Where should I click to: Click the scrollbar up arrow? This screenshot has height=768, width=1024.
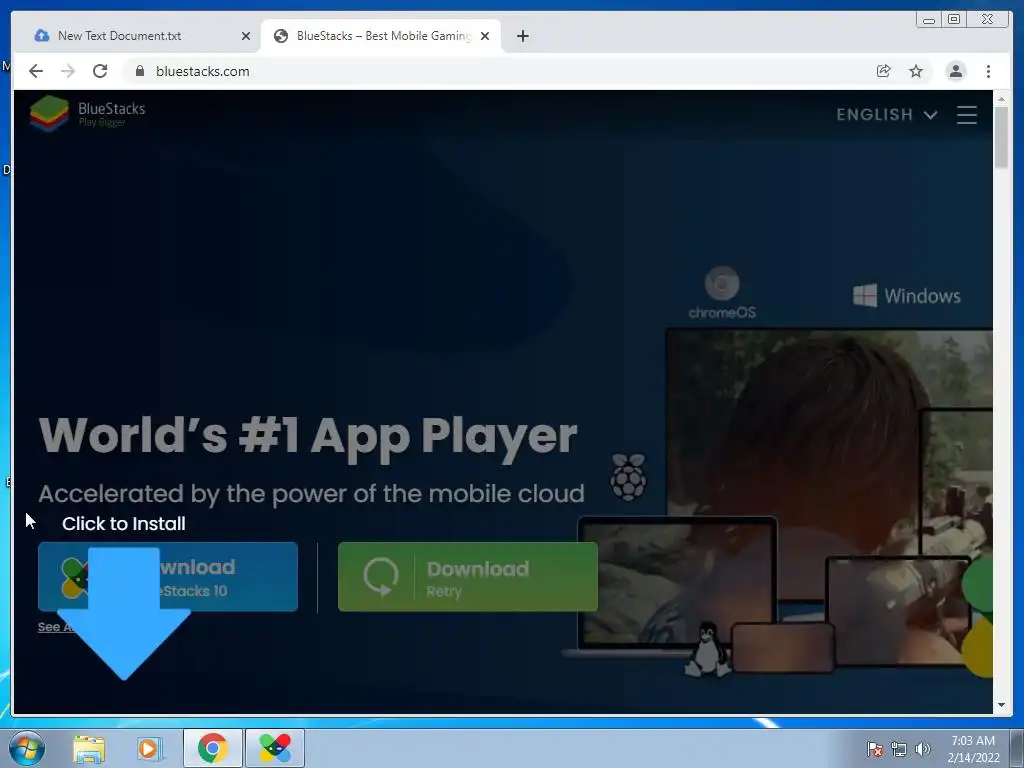click(1001, 99)
